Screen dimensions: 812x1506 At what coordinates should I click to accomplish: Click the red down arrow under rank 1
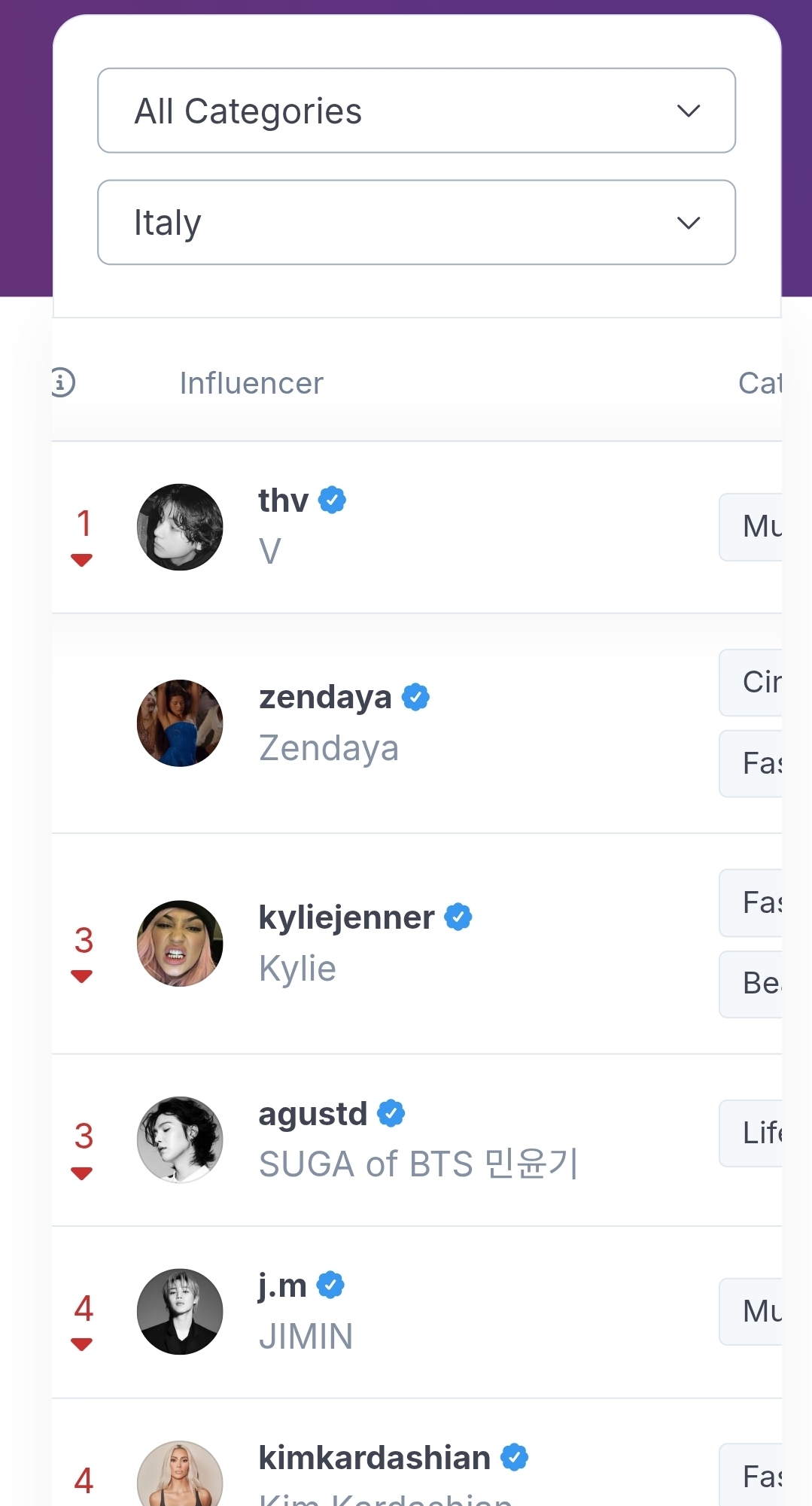81,560
